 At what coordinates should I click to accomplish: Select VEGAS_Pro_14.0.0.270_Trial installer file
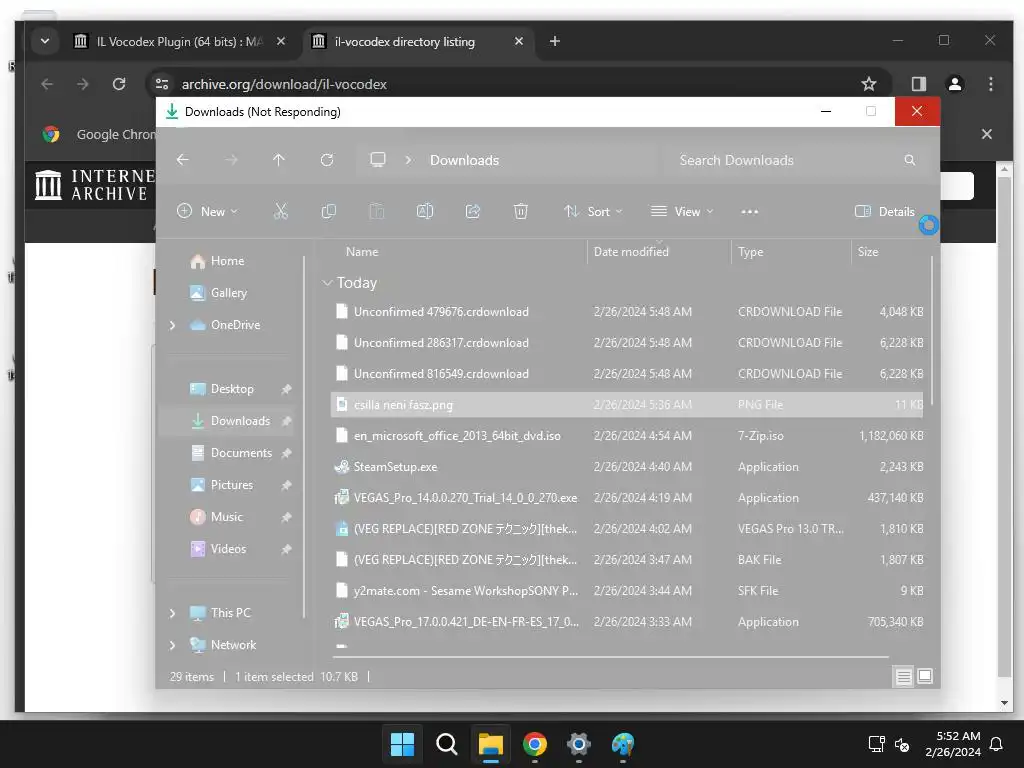click(x=627, y=498)
